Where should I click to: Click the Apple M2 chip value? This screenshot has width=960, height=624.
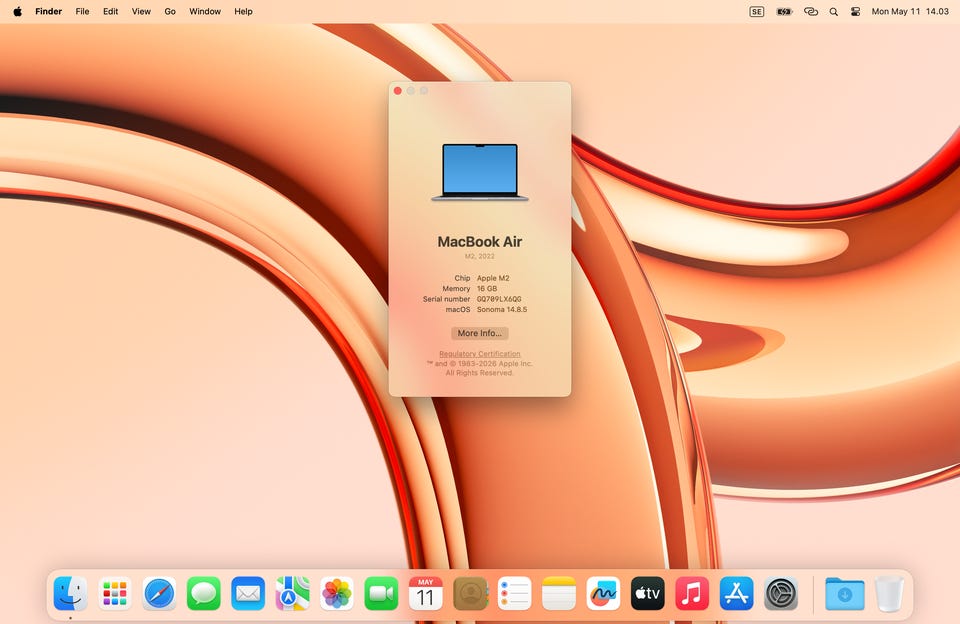pos(493,278)
